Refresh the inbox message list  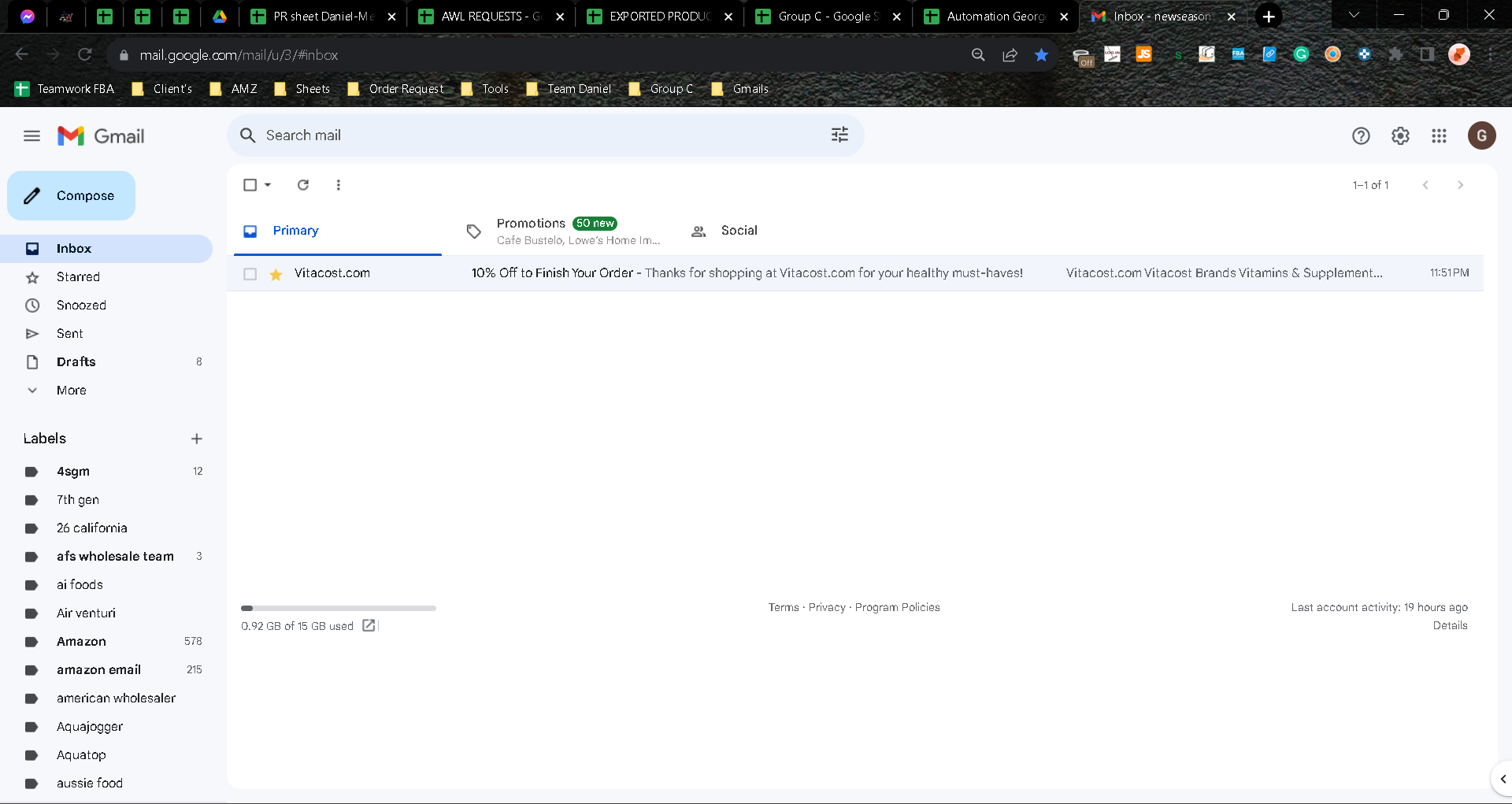pyautogui.click(x=303, y=185)
